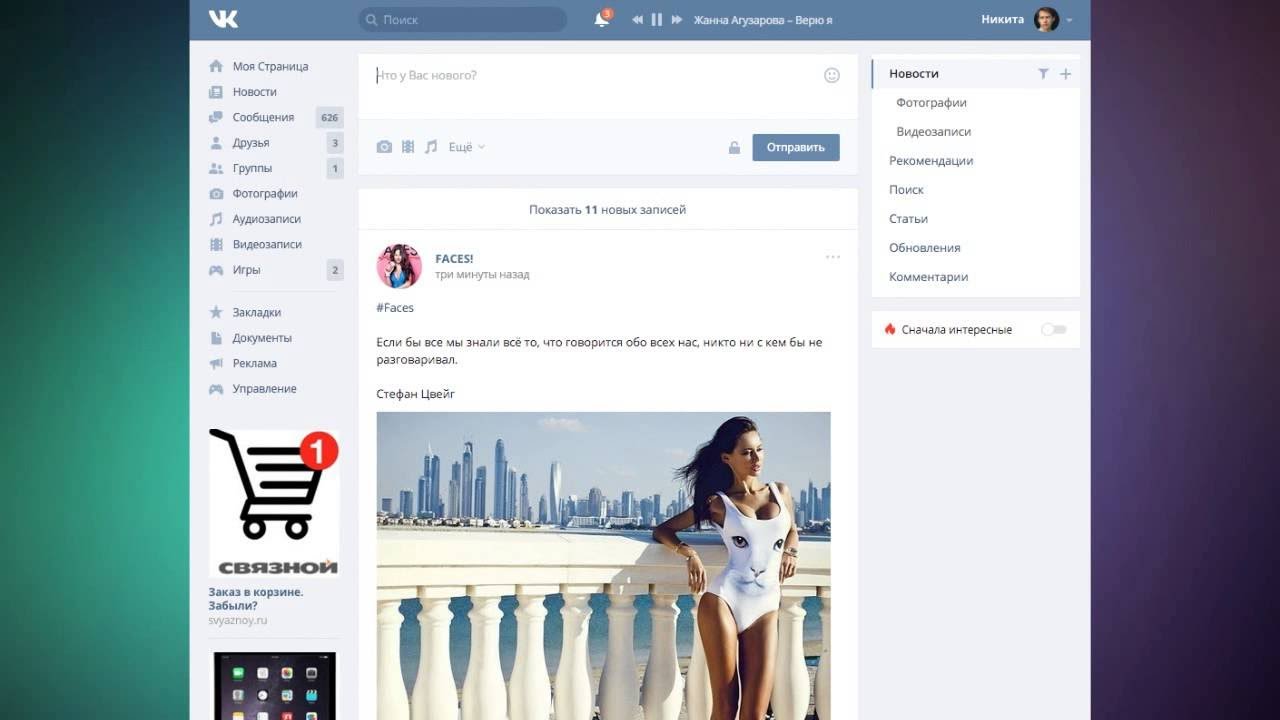Attach a photo with the camera icon

(x=384, y=147)
